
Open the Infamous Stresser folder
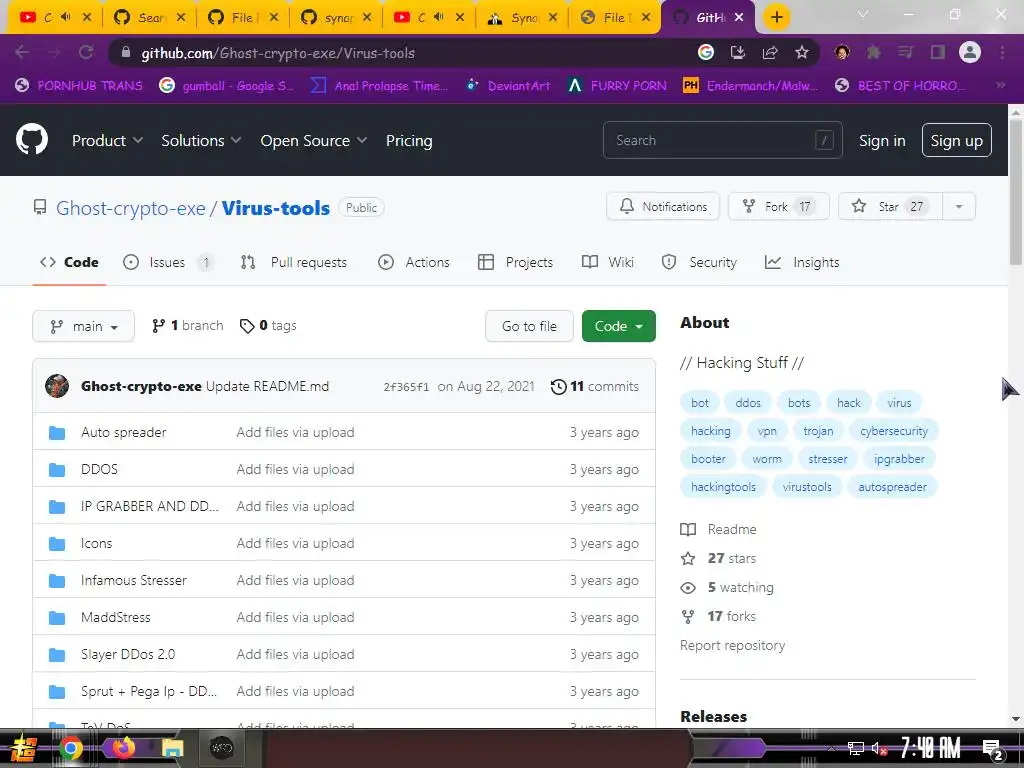pos(133,580)
